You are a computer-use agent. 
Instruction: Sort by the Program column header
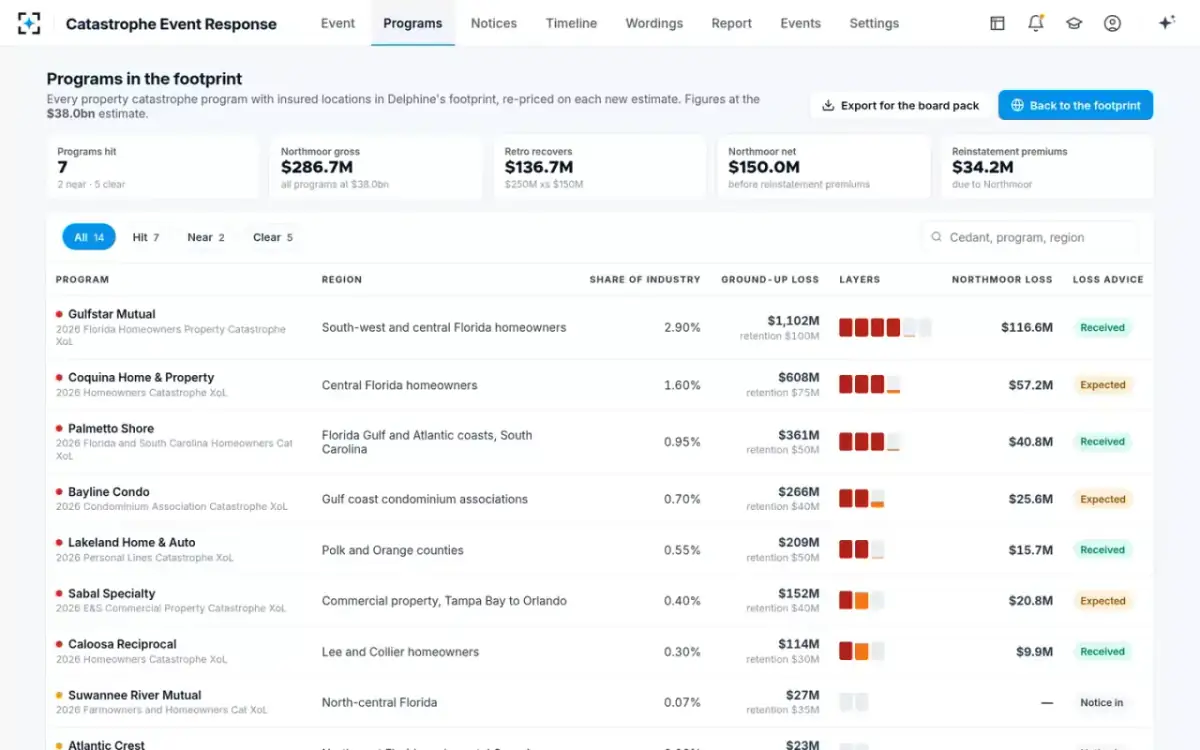click(x=82, y=280)
